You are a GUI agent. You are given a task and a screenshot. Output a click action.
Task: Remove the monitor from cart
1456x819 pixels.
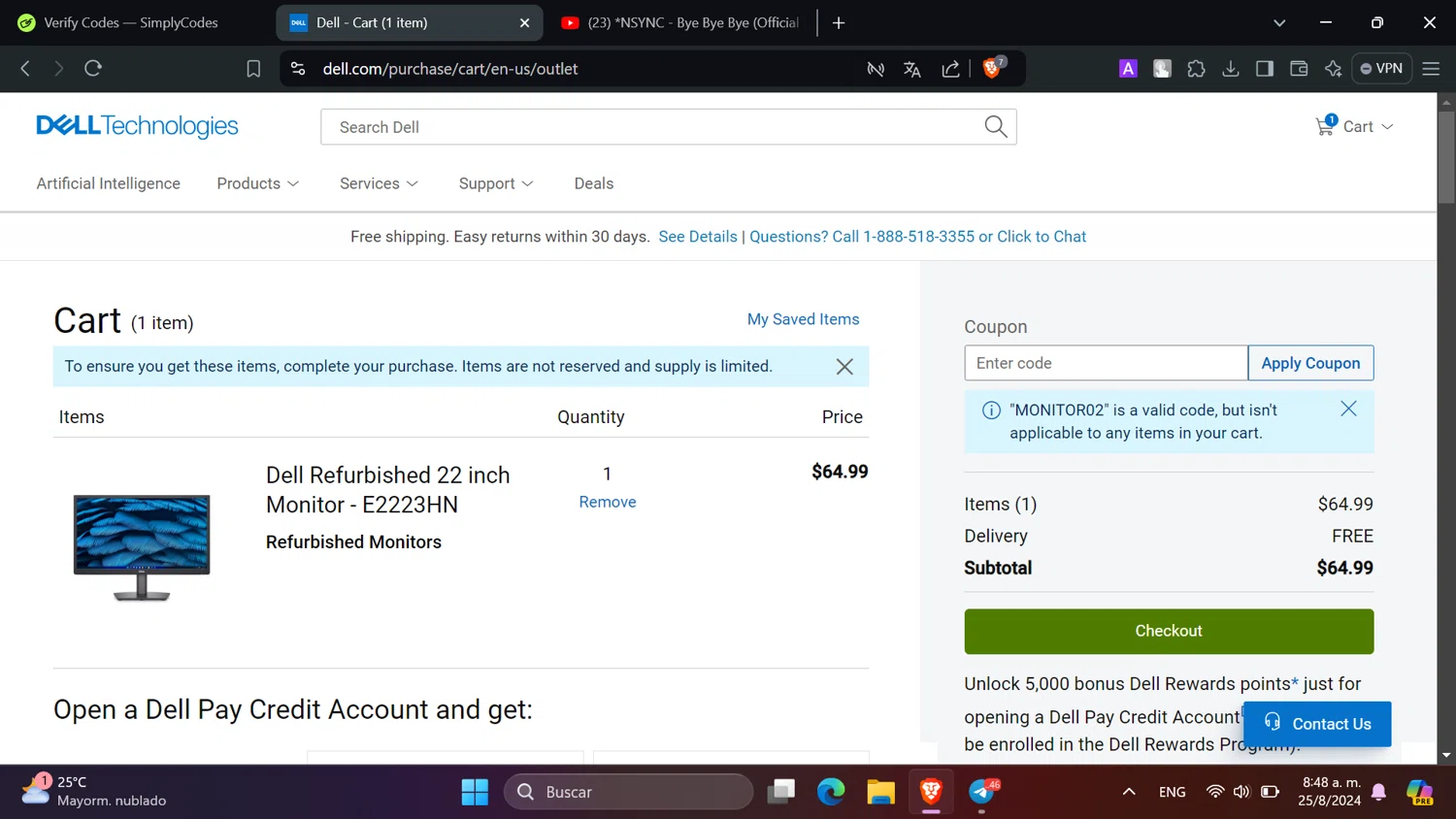tap(608, 502)
